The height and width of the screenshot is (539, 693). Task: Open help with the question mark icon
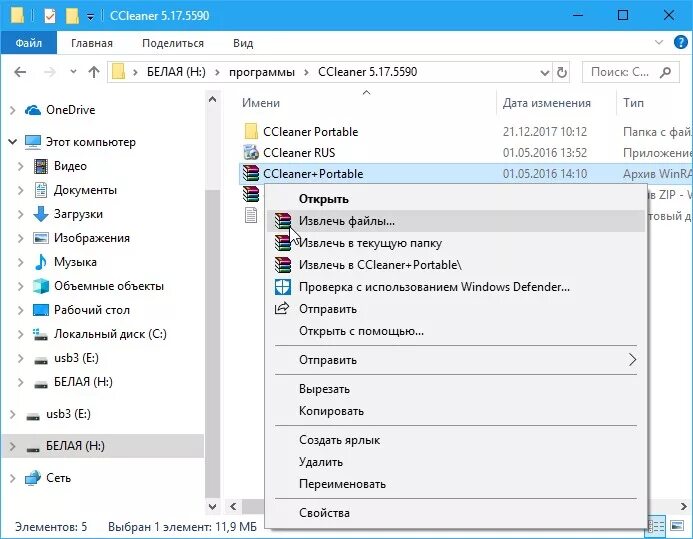[x=680, y=42]
